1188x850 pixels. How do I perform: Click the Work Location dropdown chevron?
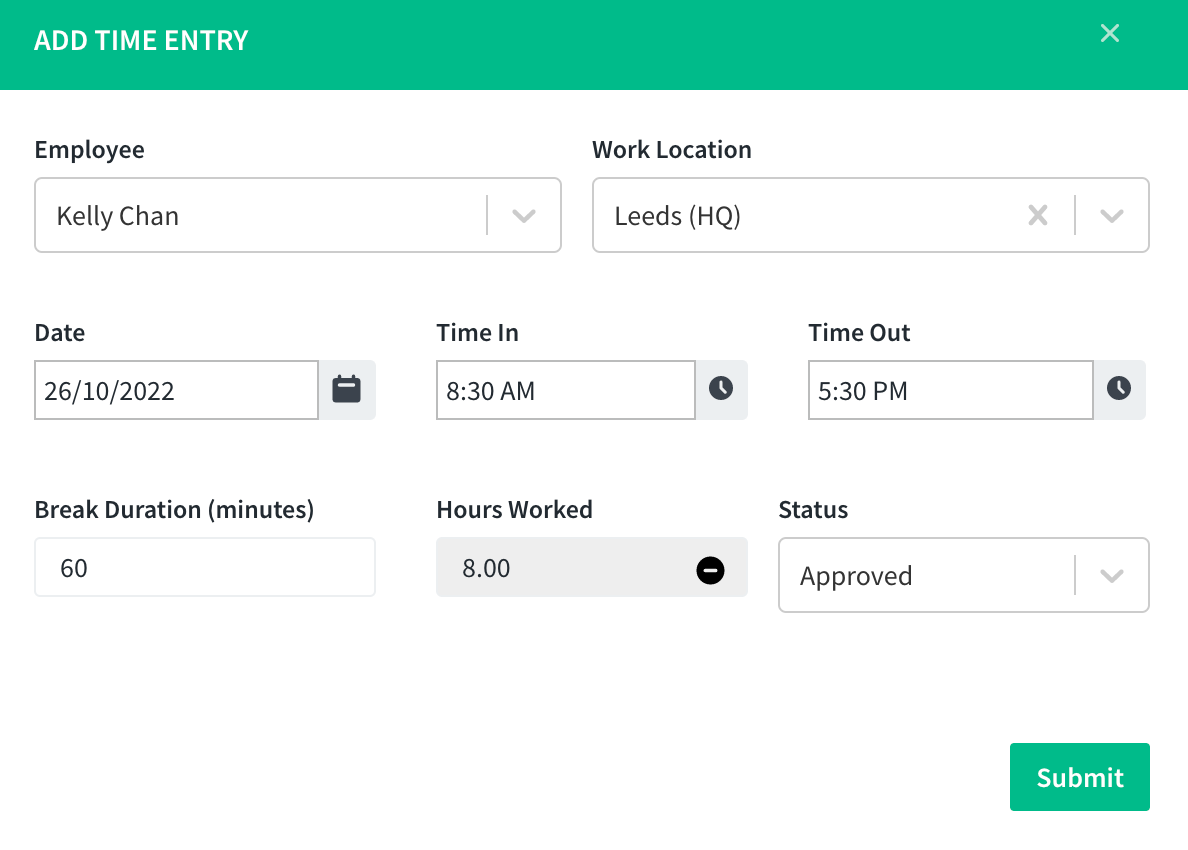click(x=1112, y=215)
